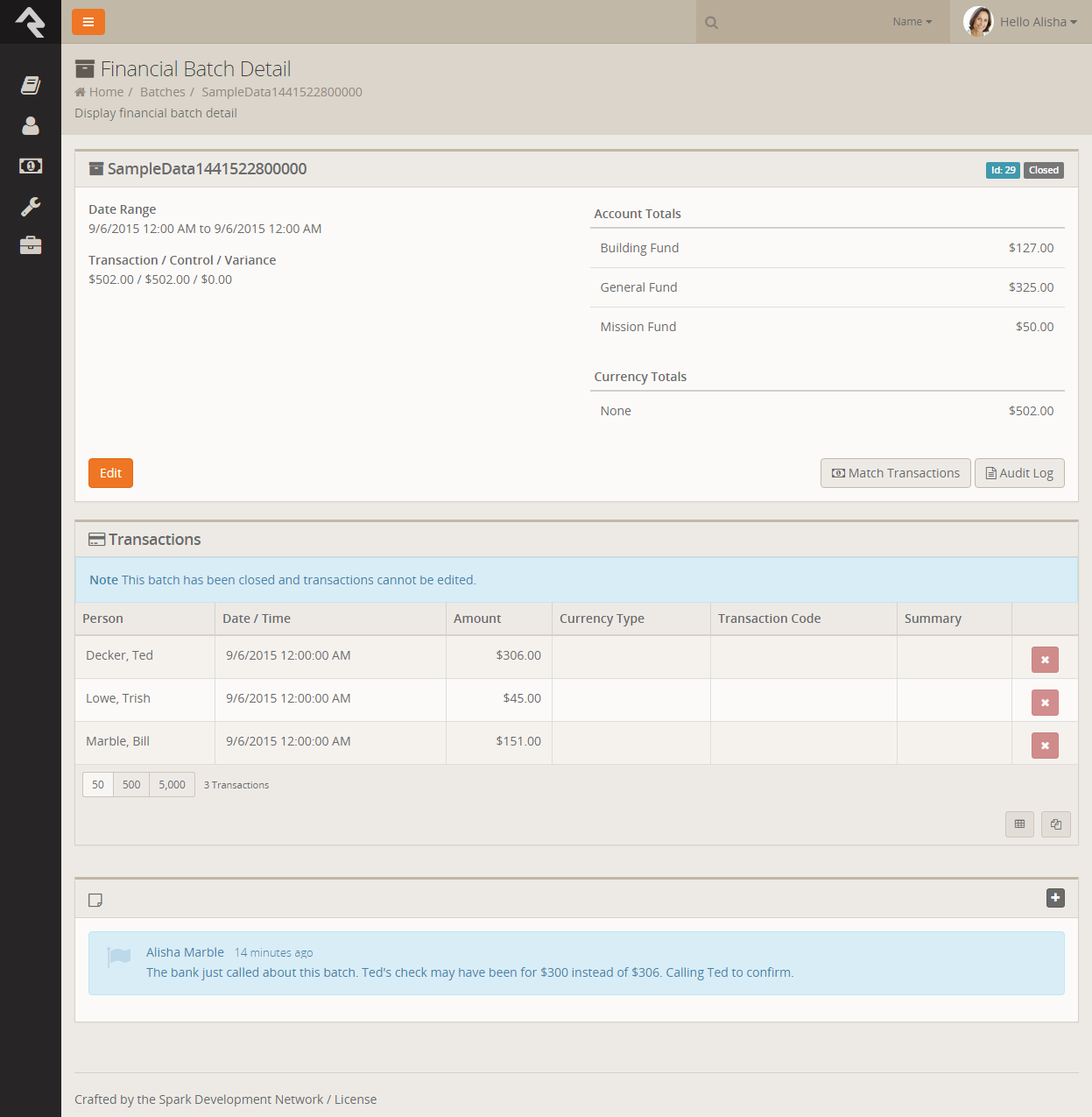Sort by the Person column header
This screenshot has width=1092, height=1117.
pyautogui.click(x=102, y=619)
